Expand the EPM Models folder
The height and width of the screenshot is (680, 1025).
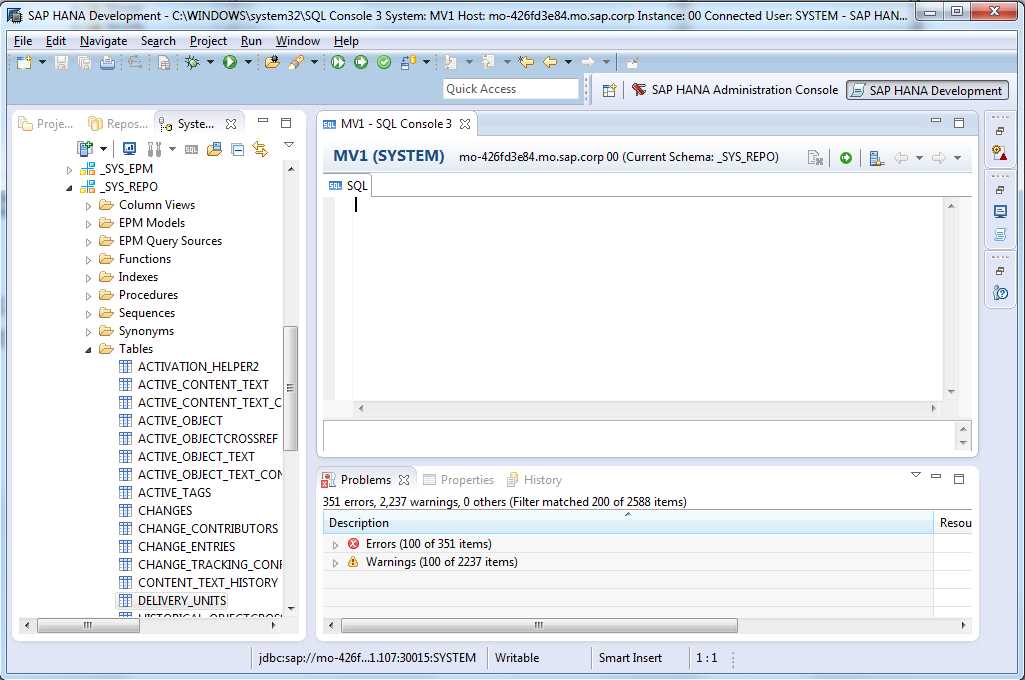point(88,224)
